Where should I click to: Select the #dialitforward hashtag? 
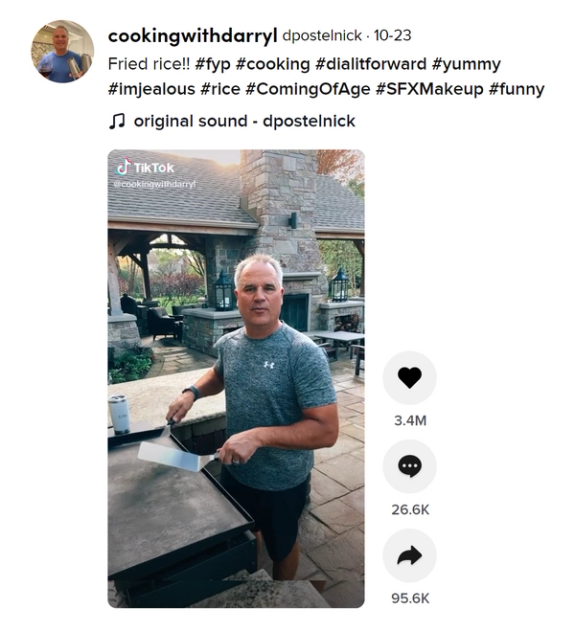pyautogui.click(x=371, y=64)
